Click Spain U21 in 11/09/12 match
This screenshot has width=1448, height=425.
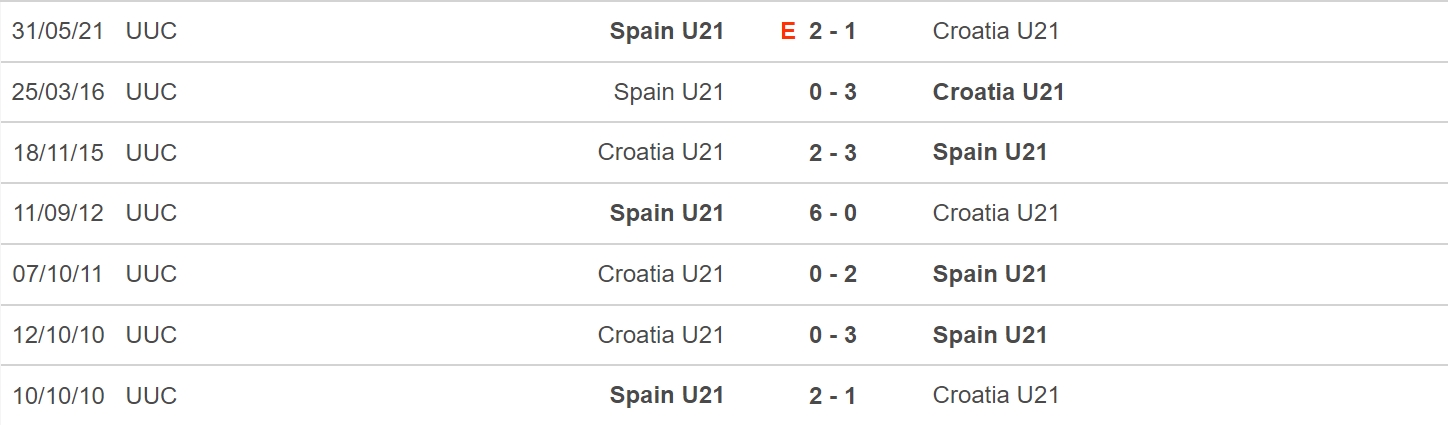point(667,213)
